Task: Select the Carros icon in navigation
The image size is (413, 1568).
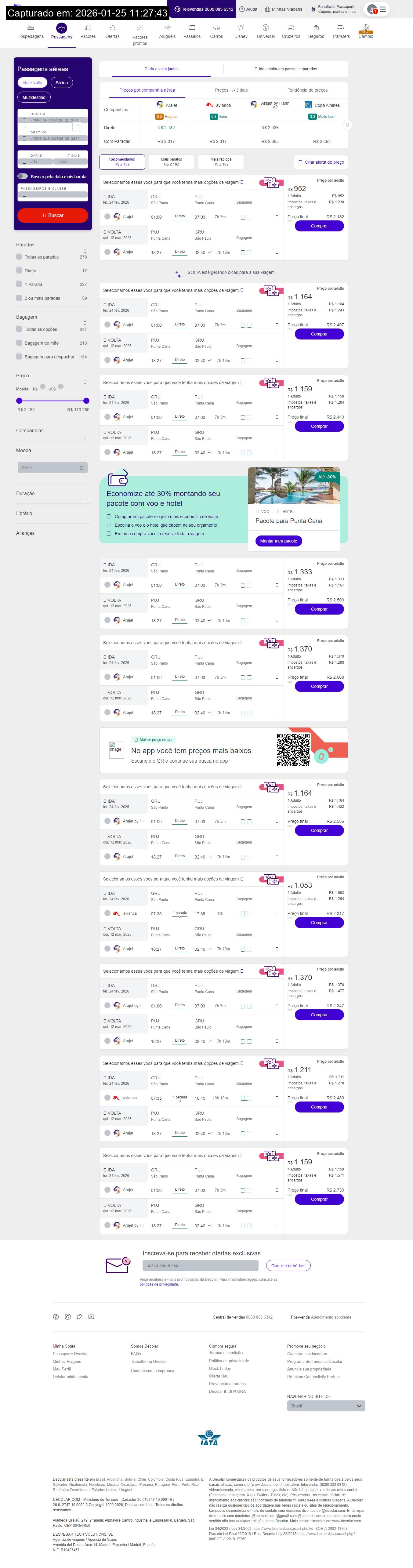Action: [x=216, y=28]
